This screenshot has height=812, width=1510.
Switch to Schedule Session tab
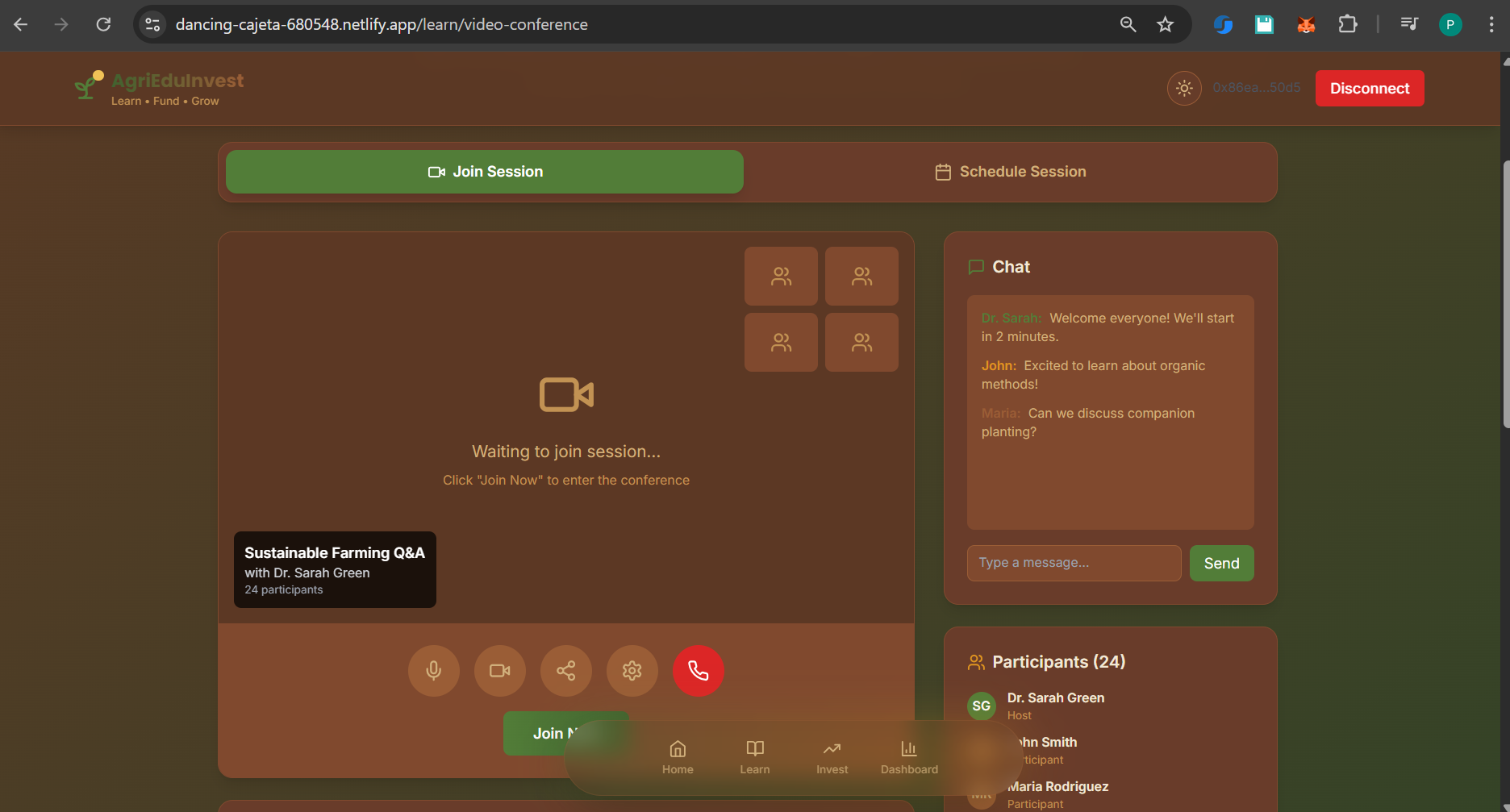tap(1010, 172)
